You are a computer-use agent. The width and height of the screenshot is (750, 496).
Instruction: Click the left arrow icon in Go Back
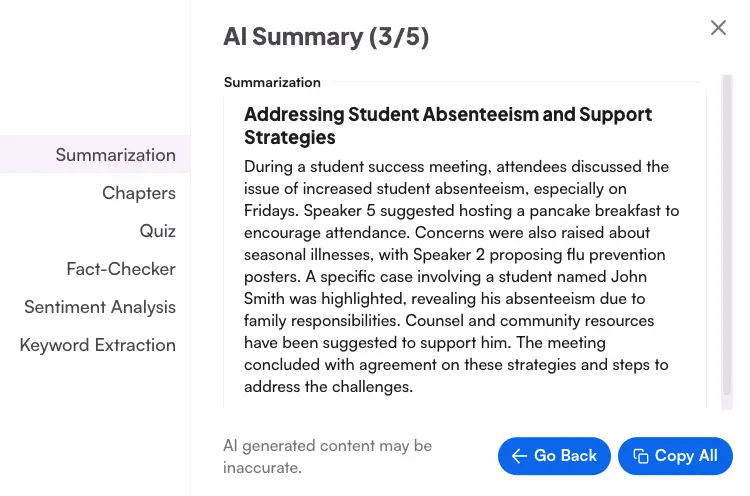pos(519,456)
